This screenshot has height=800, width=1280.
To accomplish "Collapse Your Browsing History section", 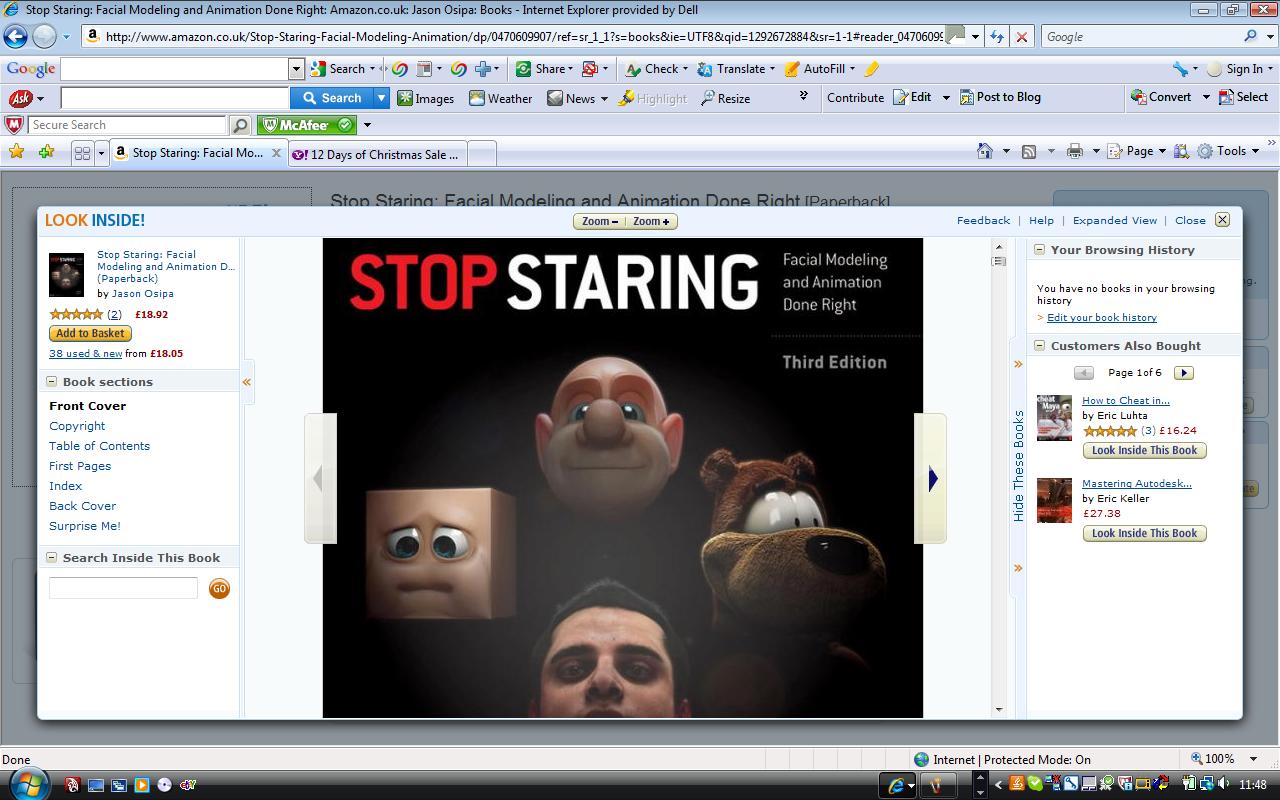I will (x=1039, y=250).
